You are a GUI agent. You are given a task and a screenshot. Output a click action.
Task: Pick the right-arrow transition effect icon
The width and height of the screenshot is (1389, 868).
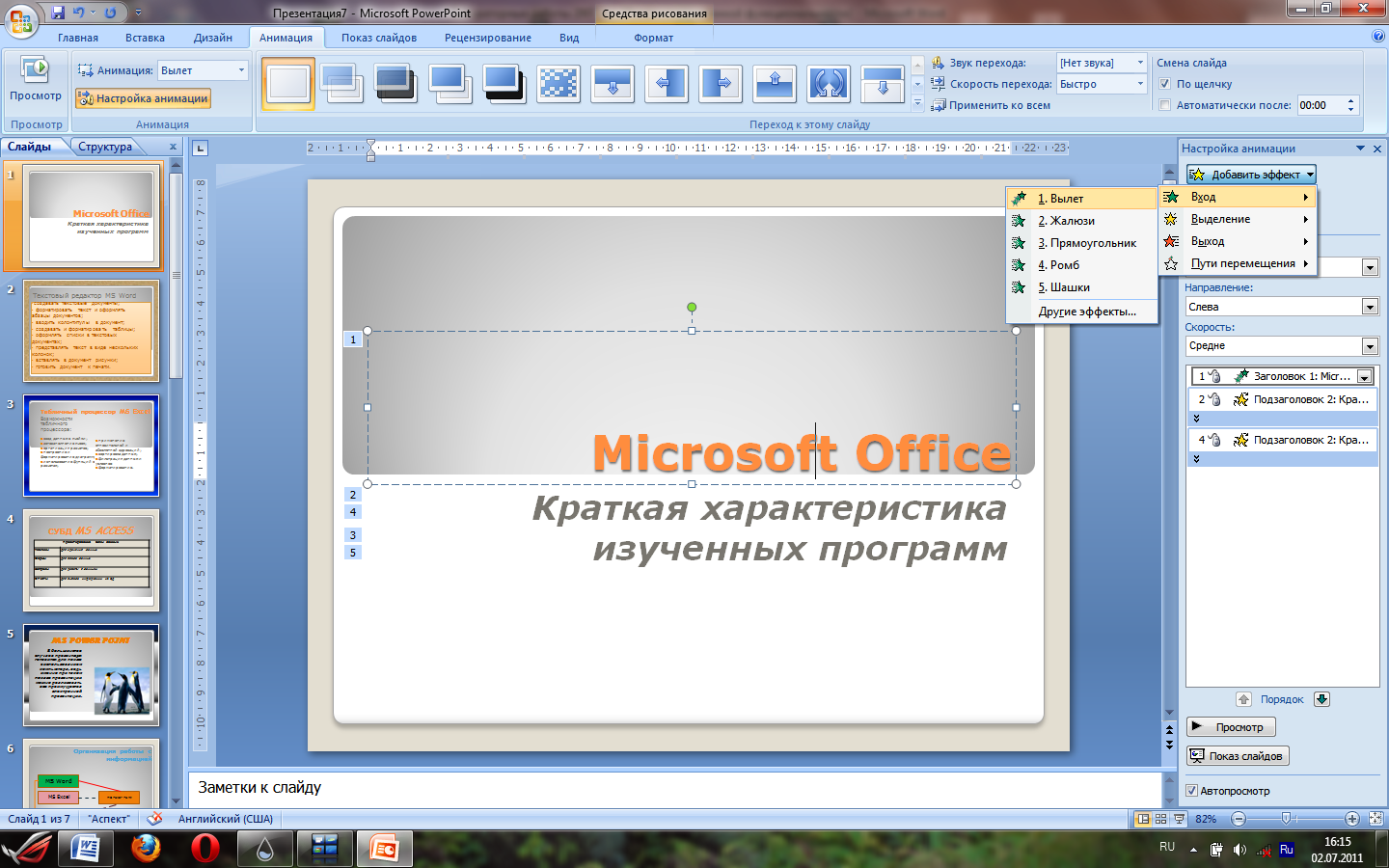[x=721, y=84]
